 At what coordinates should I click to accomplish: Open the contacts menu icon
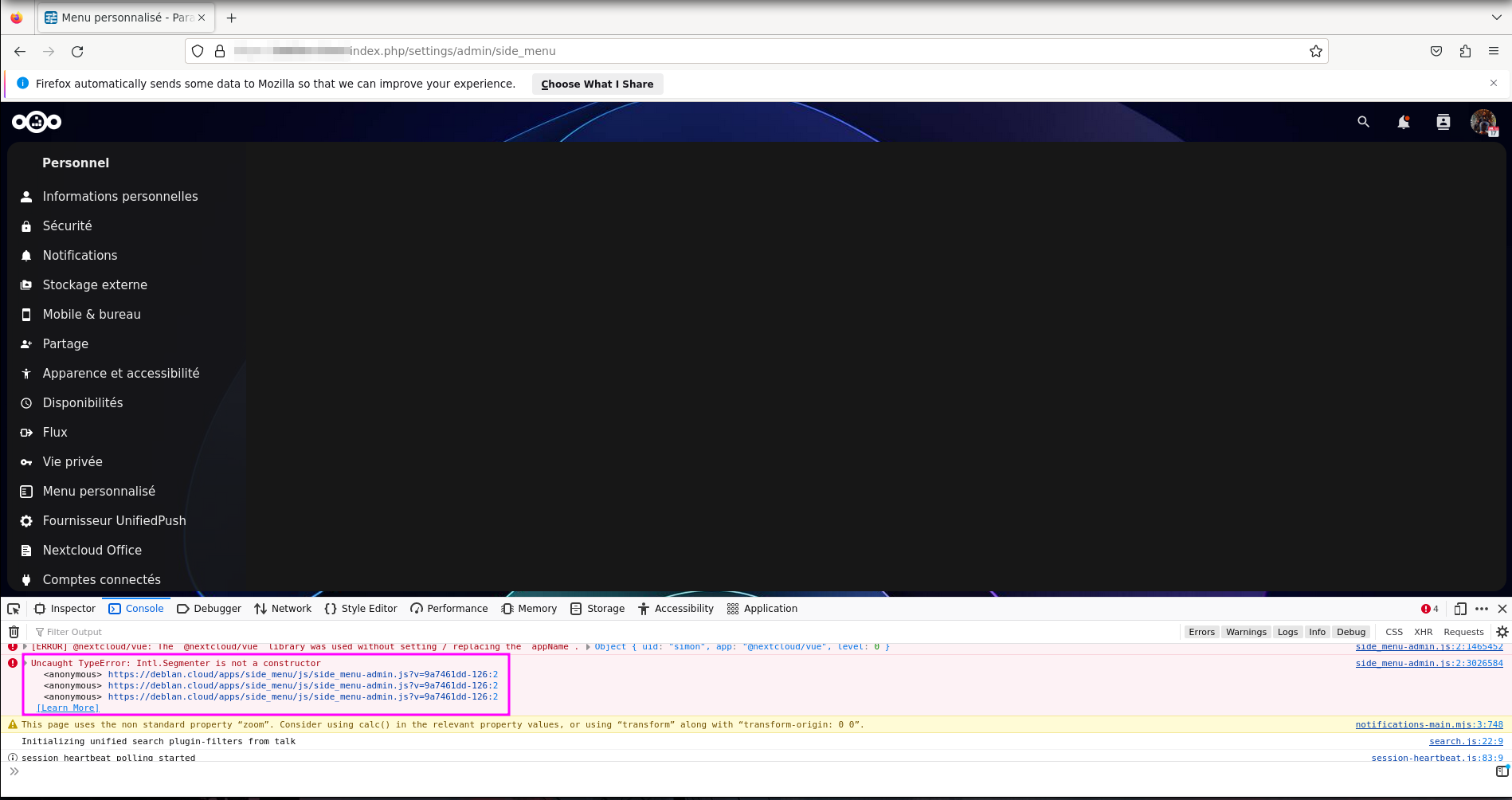tap(1443, 122)
